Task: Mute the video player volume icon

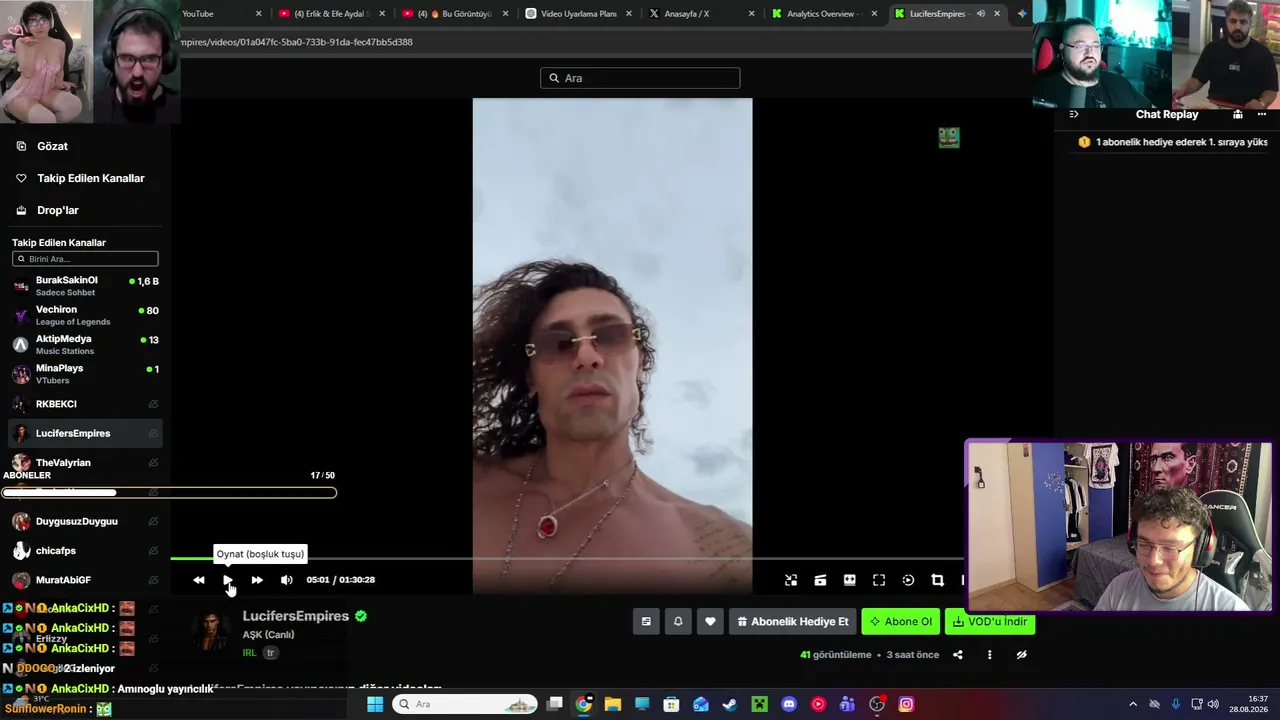Action: coord(287,580)
